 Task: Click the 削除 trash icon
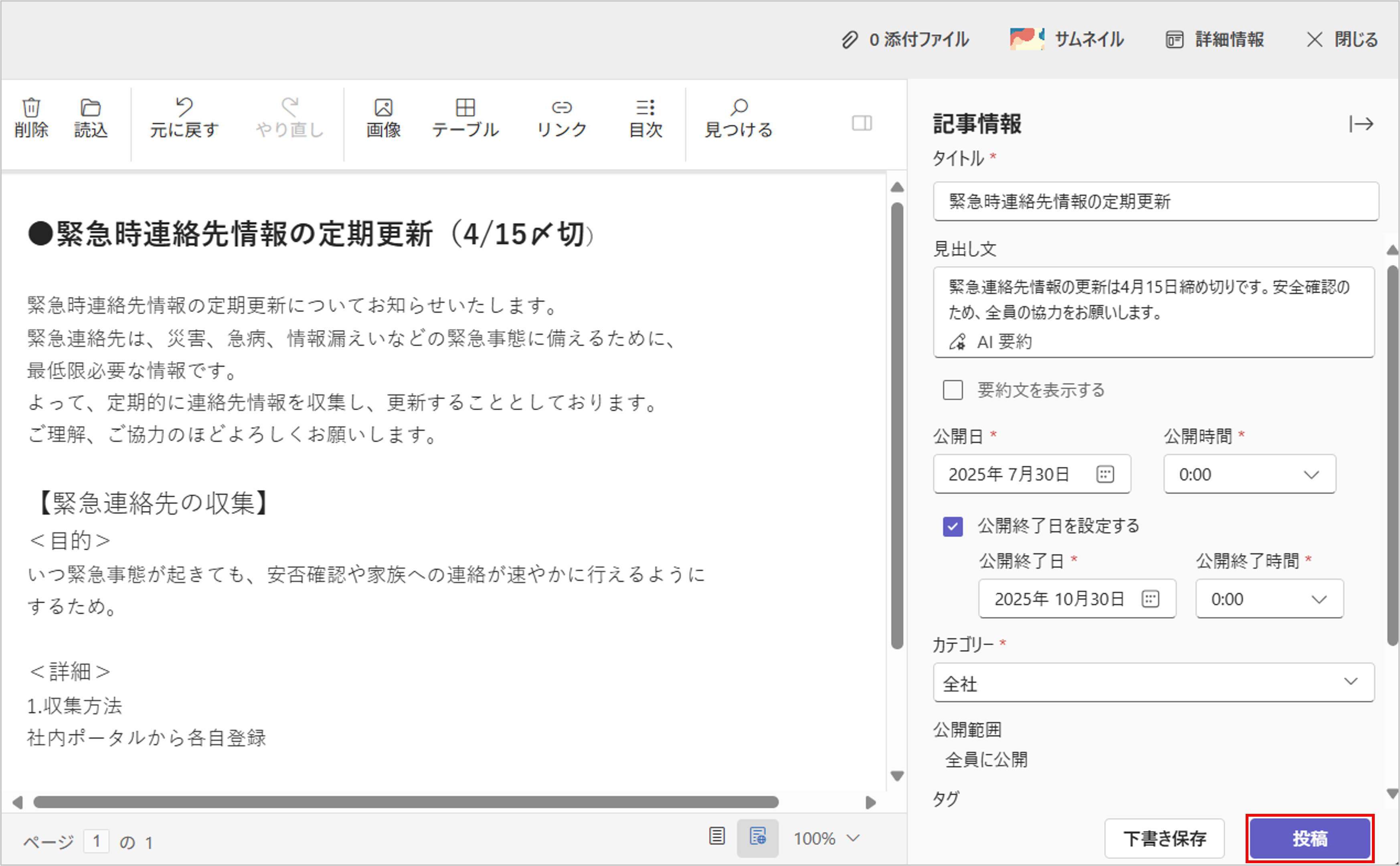coord(31,108)
